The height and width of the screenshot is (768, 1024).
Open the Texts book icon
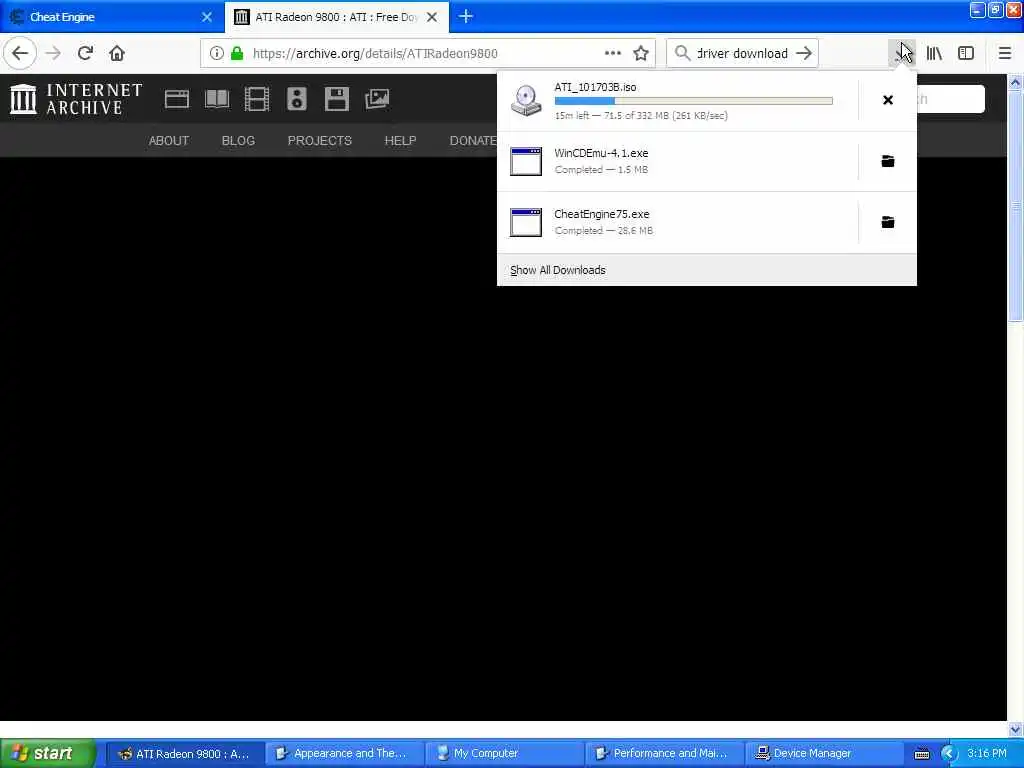[x=217, y=99]
